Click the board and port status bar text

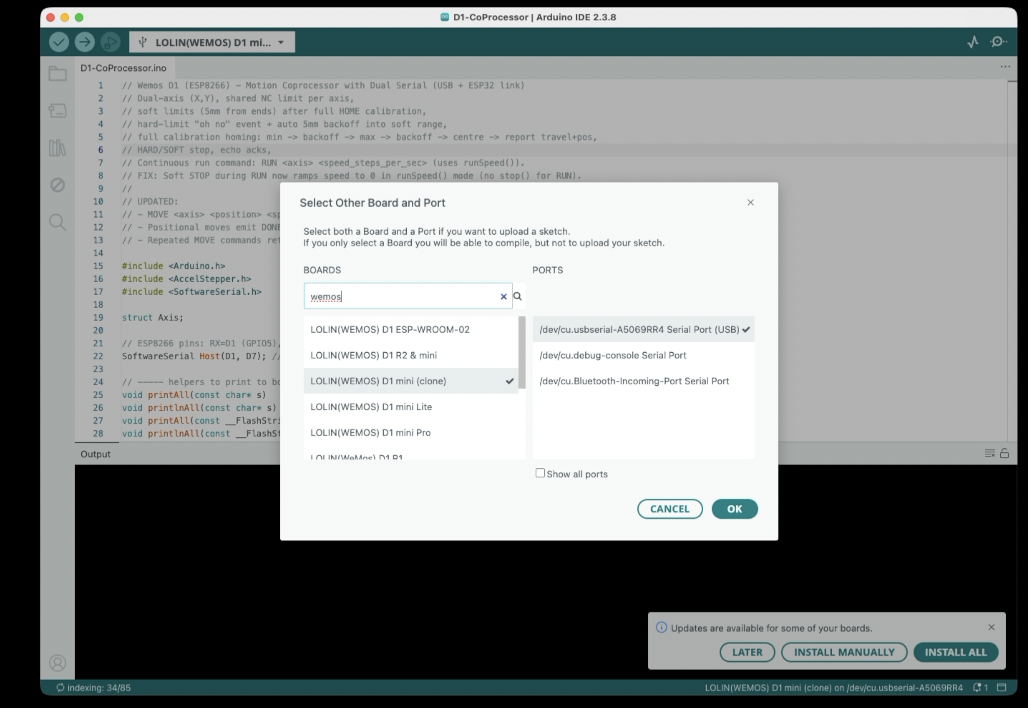(834, 688)
